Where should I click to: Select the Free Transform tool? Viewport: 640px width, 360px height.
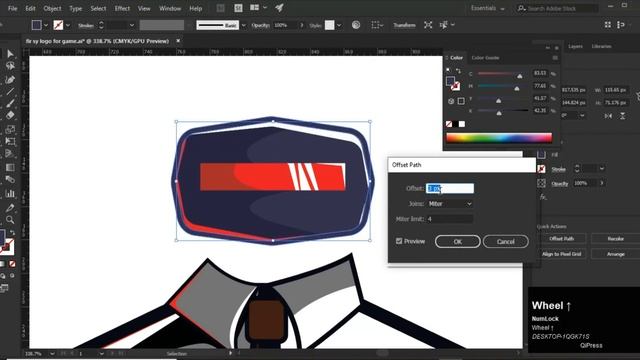(10, 142)
